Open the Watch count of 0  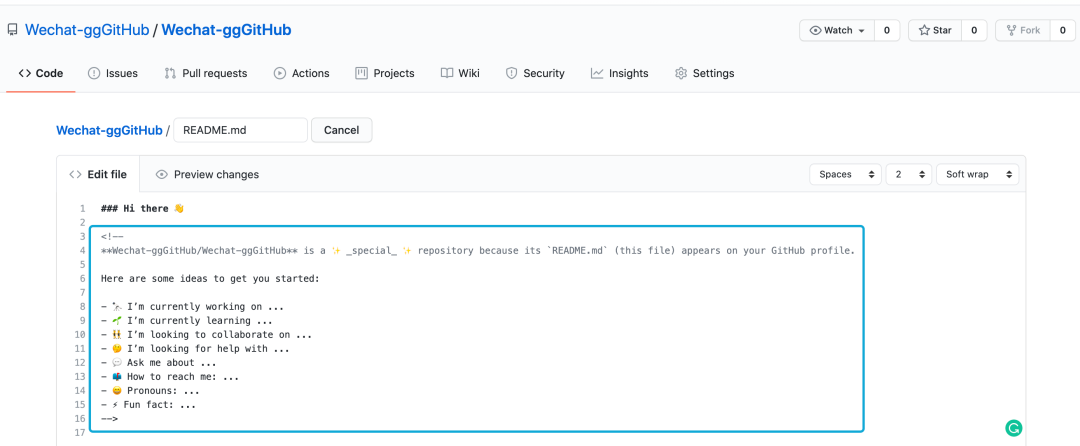pyautogui.click(x=887, y=30)
